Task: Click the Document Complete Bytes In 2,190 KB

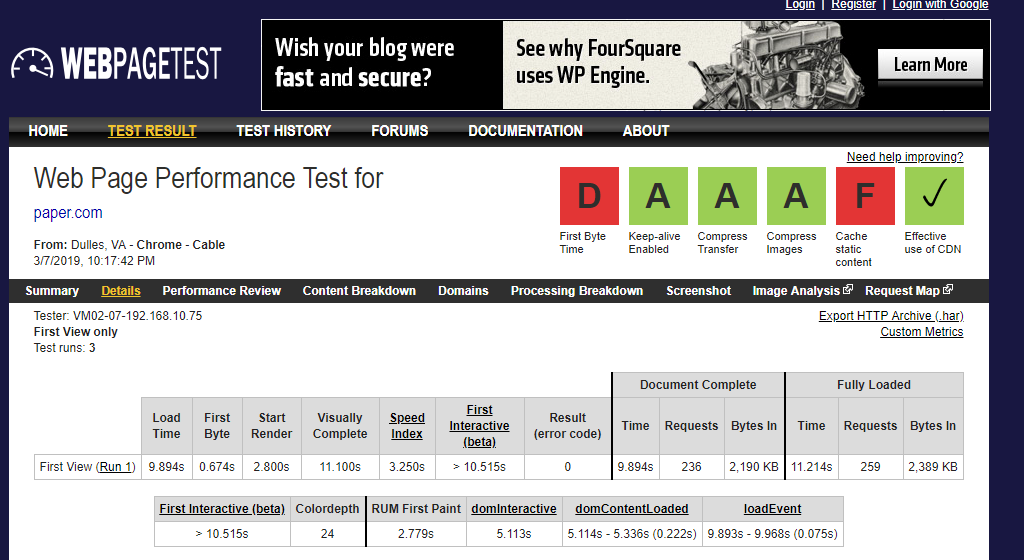Action: pyautogui.click(x=754, y=467)
